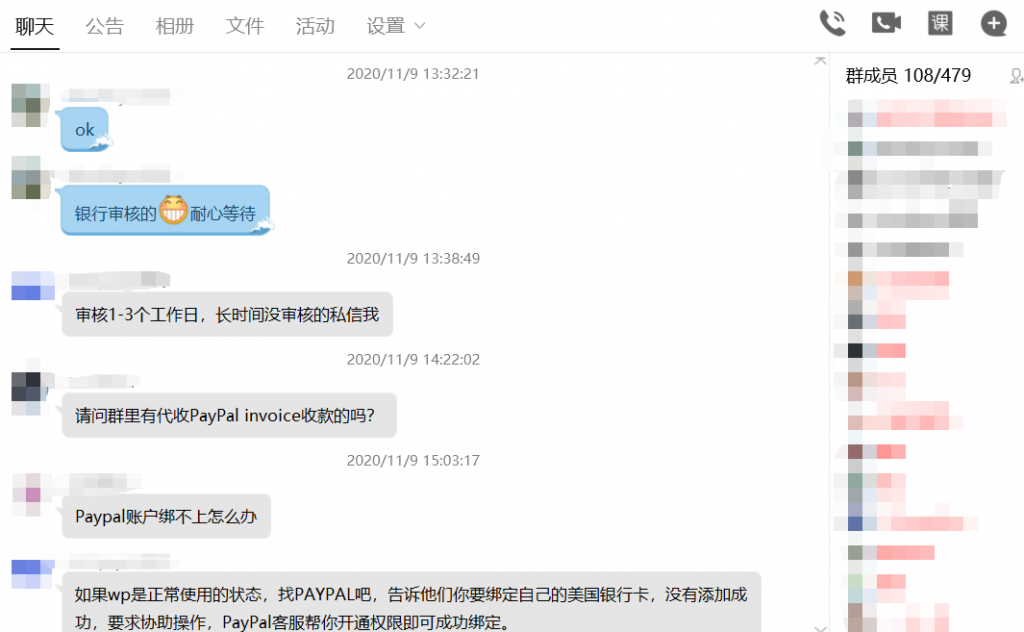Click the avatar of the 'ok' message sender
The width and height of the screenshot is (1024, 632).
point(30,105)
